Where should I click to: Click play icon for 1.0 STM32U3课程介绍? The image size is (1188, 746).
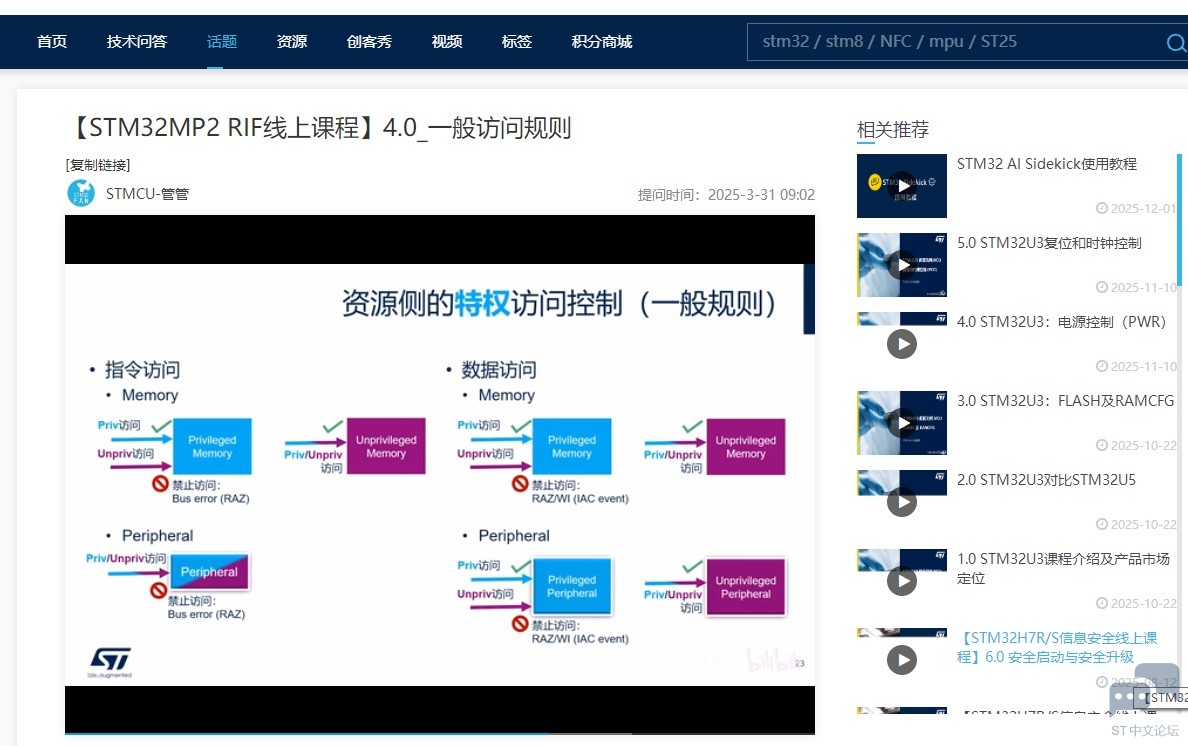click(902, 581)
